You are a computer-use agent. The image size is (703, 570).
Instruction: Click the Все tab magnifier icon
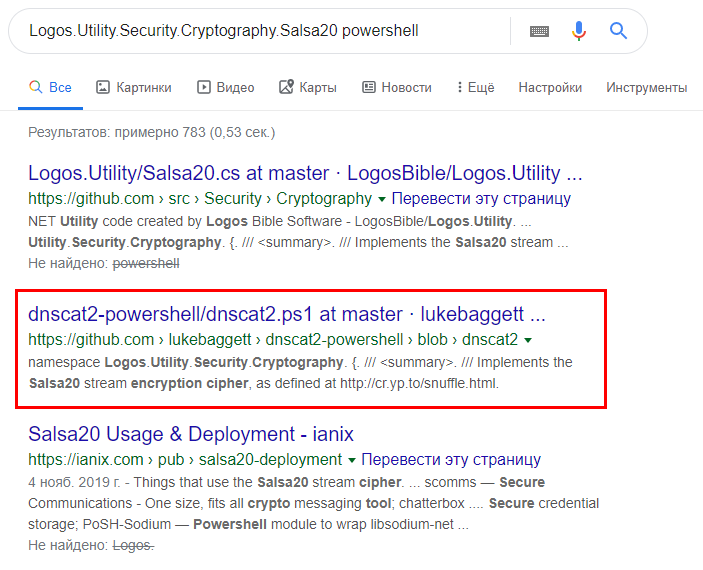pos(35,87)
